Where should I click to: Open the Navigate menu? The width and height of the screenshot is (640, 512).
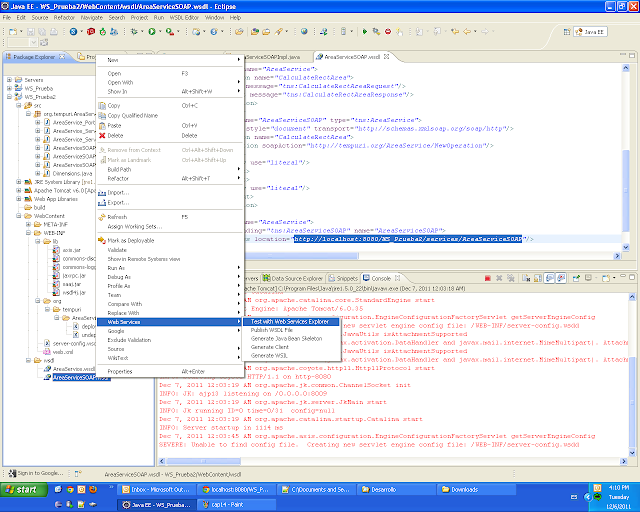click(91, 18)
